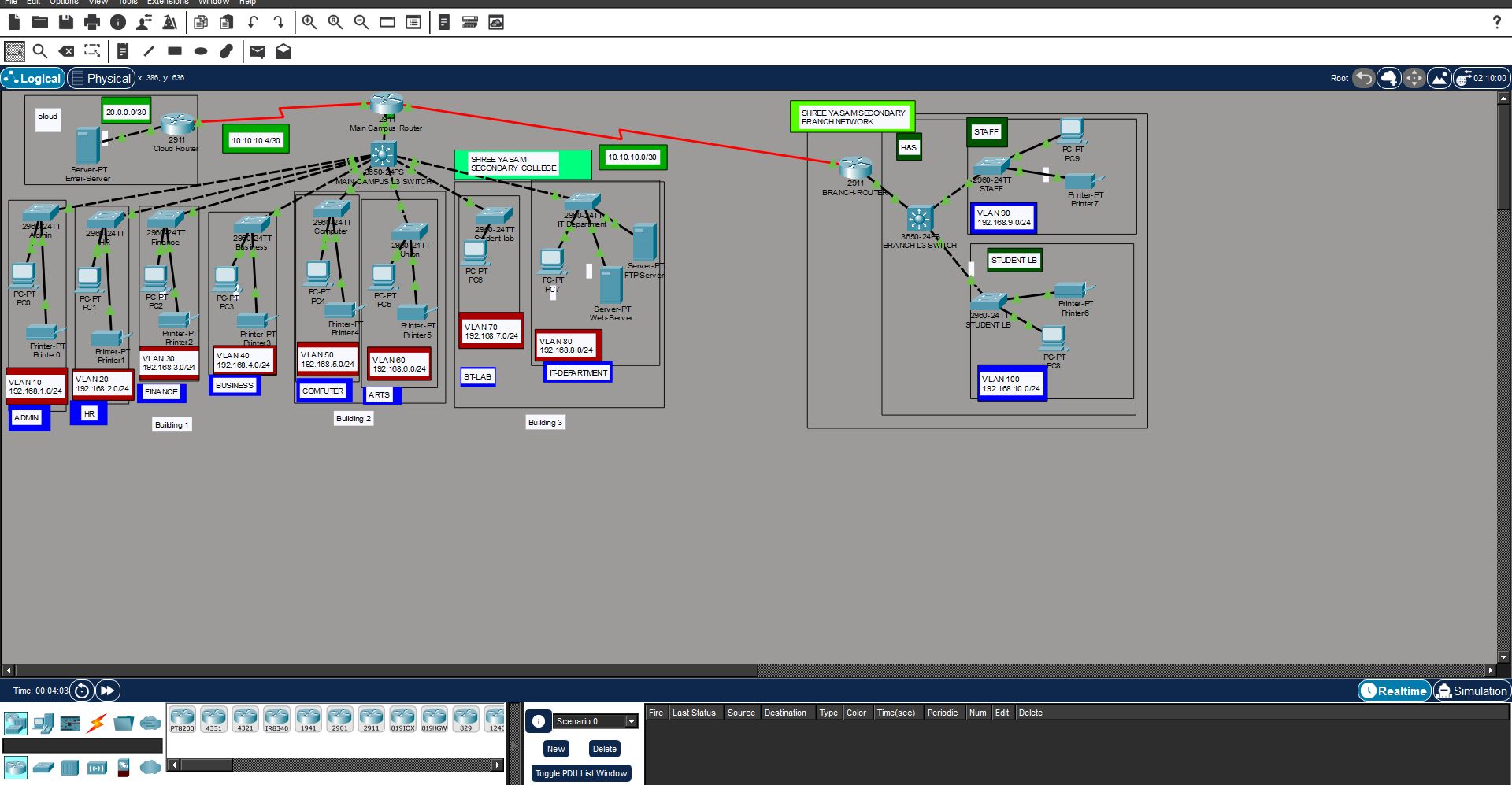This screenshot has height=785, width=1512.
Task: Add a Complex PDU with open envelope
Action: [283, 51]
